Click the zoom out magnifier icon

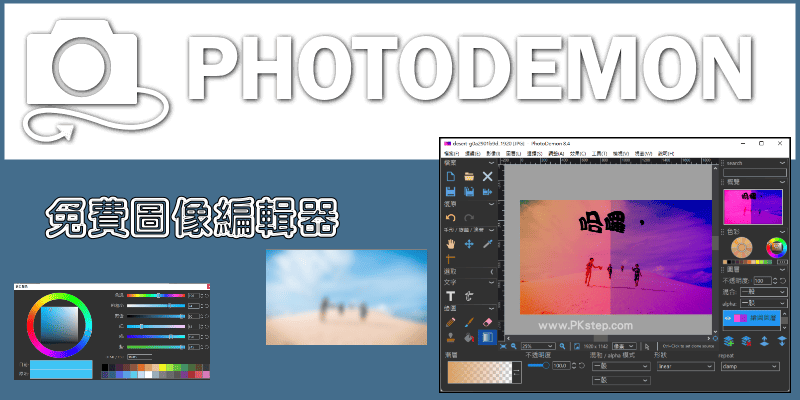[513, 346]
